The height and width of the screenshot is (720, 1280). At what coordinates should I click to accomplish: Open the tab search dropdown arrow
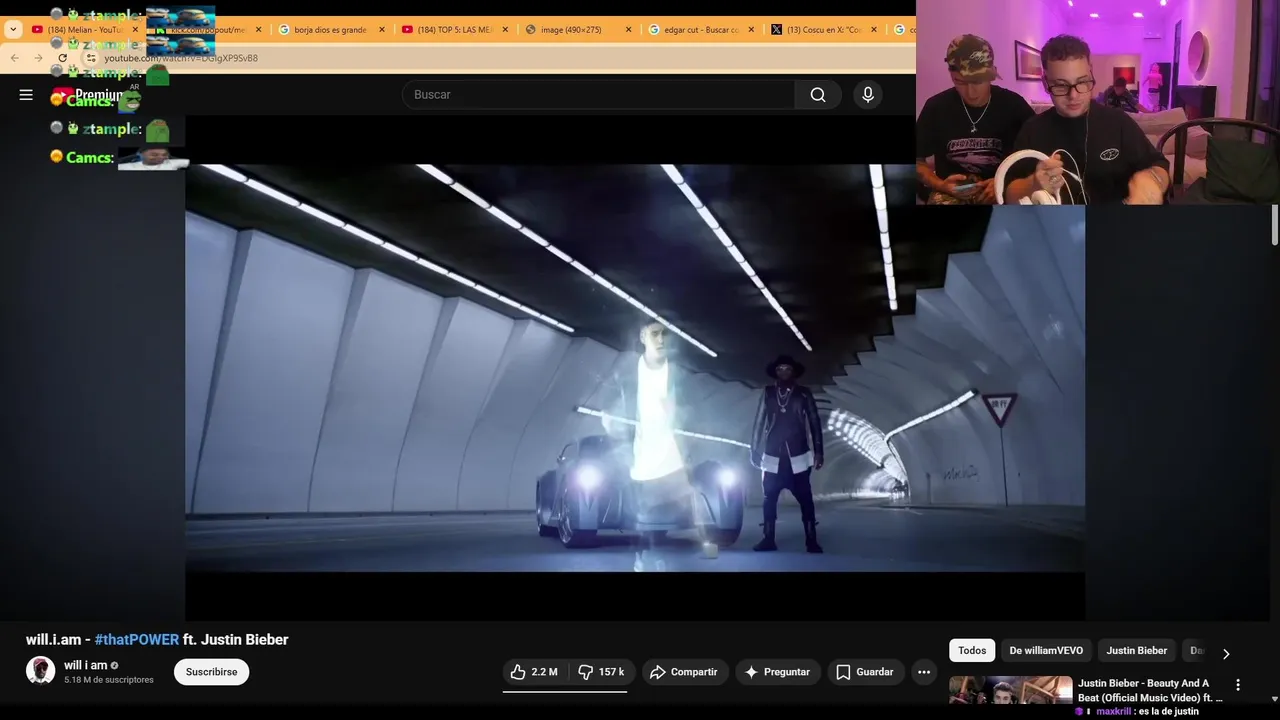[x=13, y=29]
